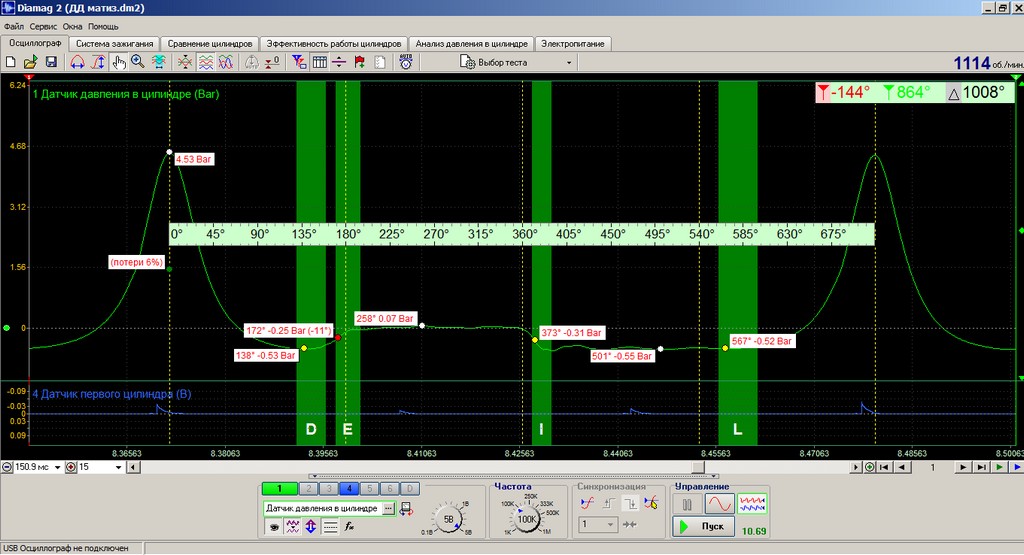Click manual sync cursor icon

point(651,503)
